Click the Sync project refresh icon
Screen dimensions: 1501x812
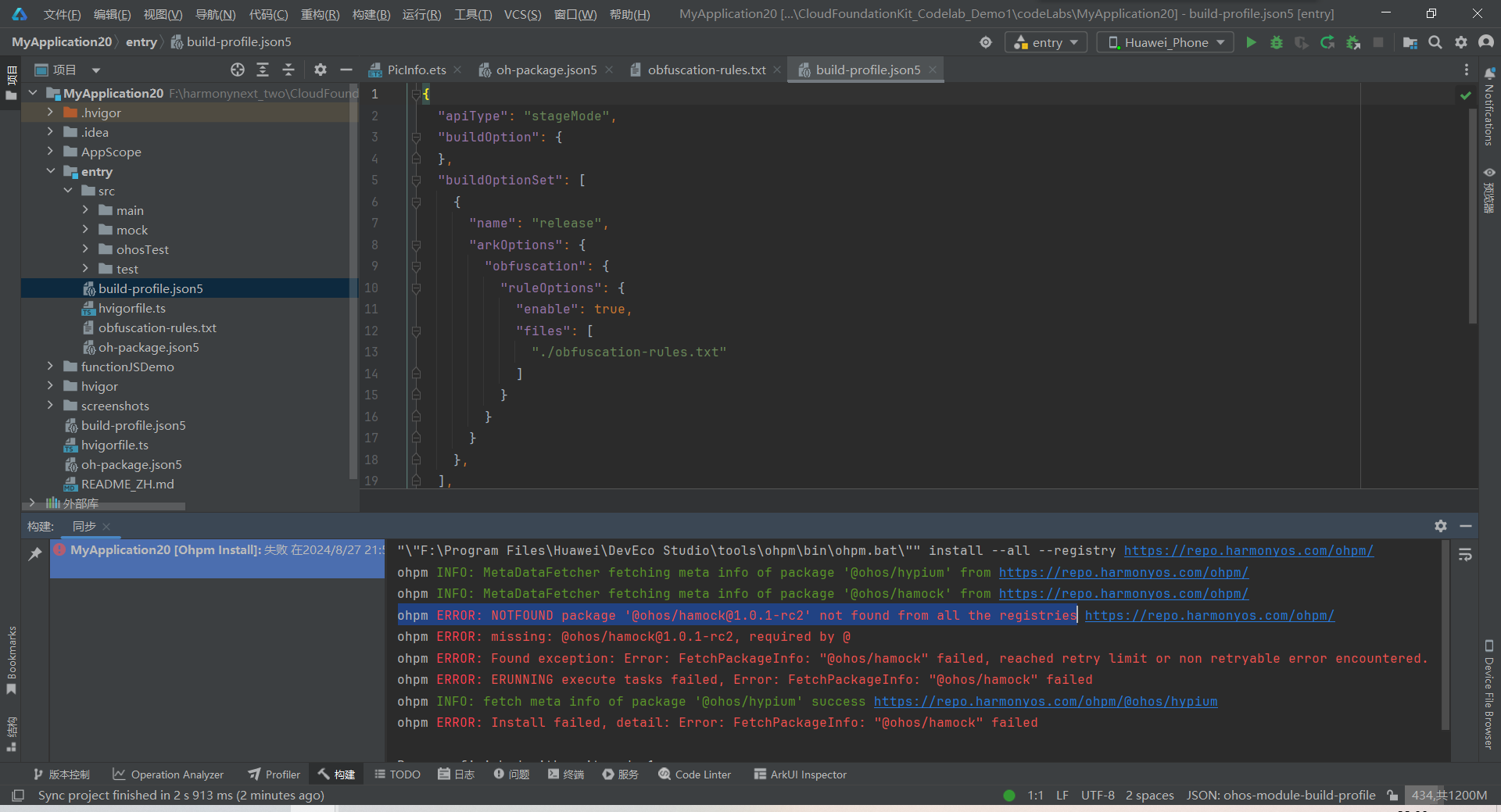pyautogui.click(x=1327, y=42)
